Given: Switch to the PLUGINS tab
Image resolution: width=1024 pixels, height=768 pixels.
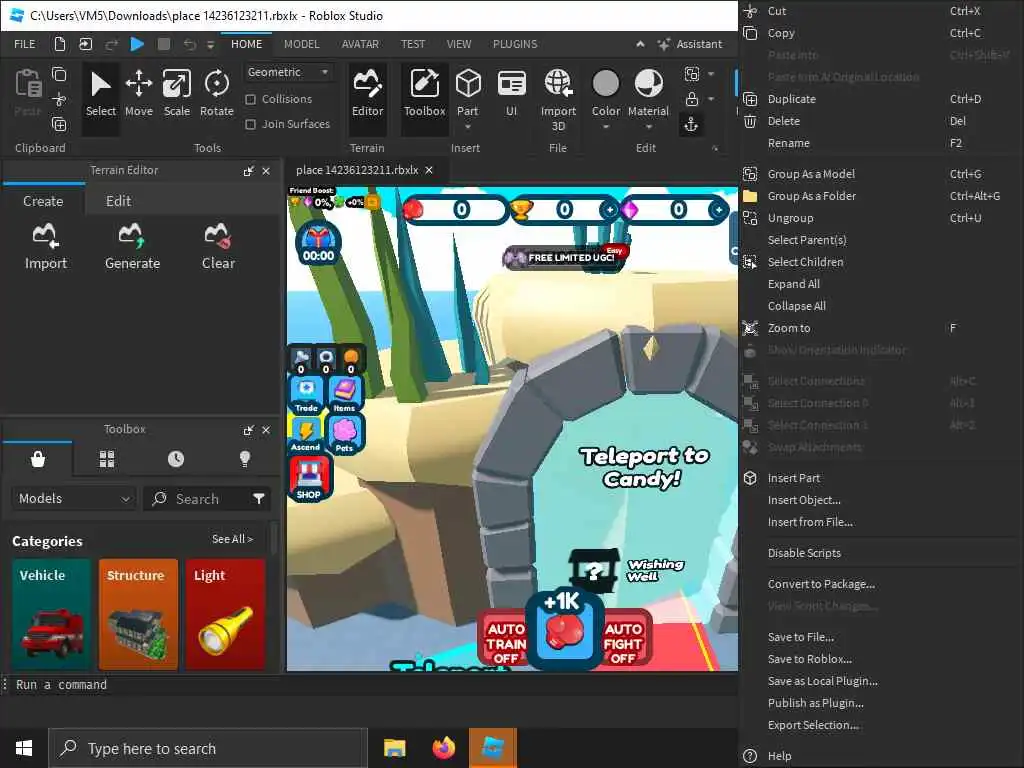Looking at the screenshot, I should (515, 44).
